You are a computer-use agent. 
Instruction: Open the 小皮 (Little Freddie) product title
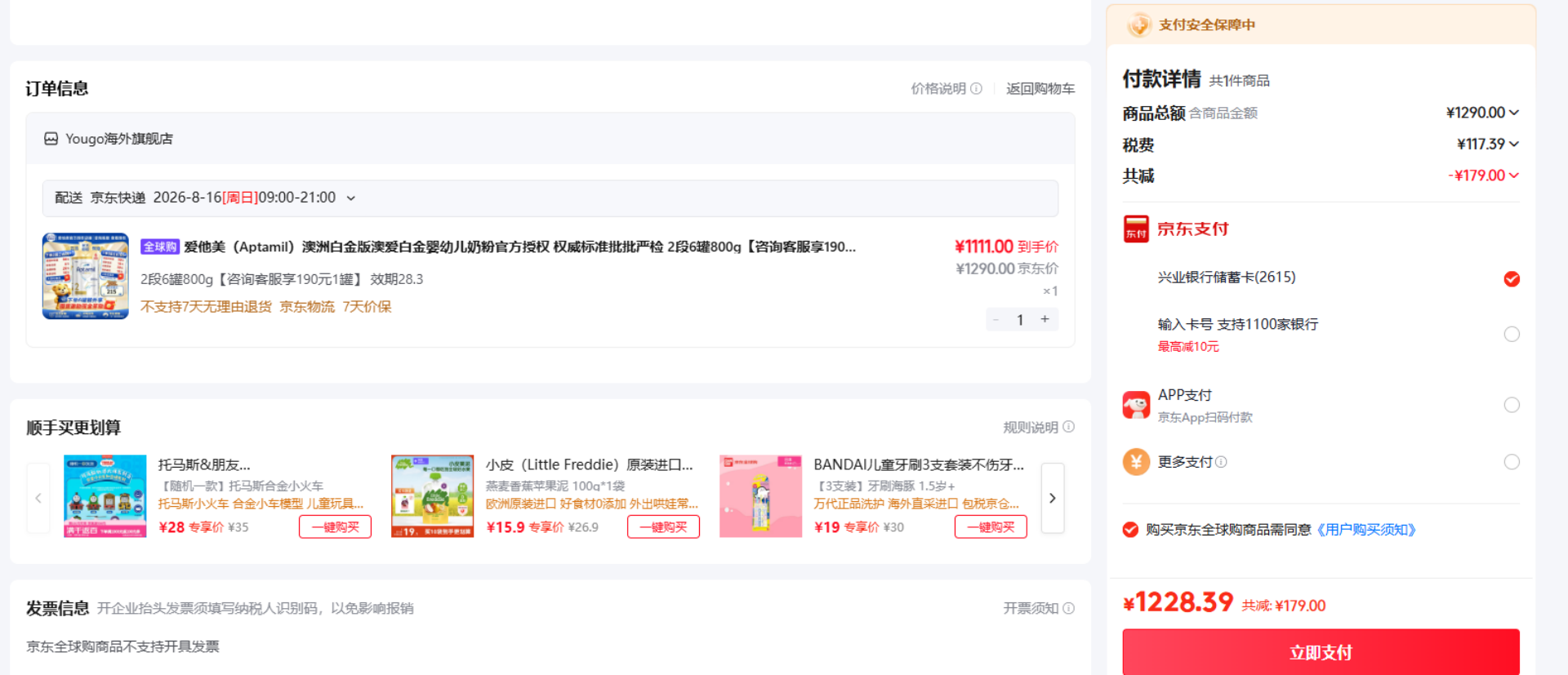[x=590, y=464]
